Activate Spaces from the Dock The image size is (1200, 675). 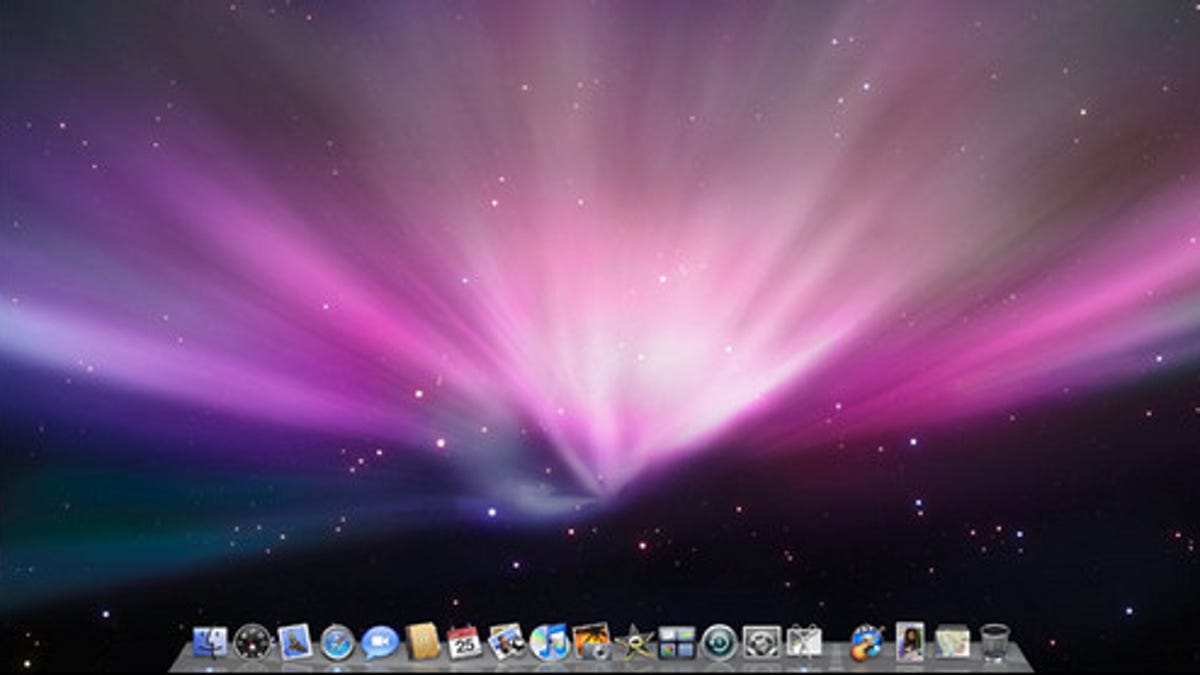pos(677,641)
